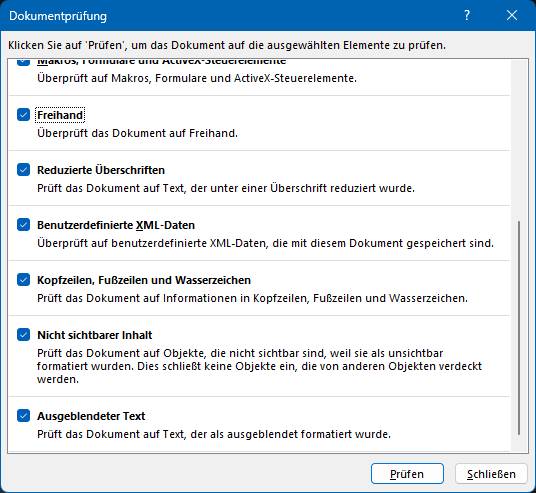This screenshot has height=493, width=536.
Task: Click the Benutzerdefinierte XML-Daten heading
Action: (x=116, y=225)
